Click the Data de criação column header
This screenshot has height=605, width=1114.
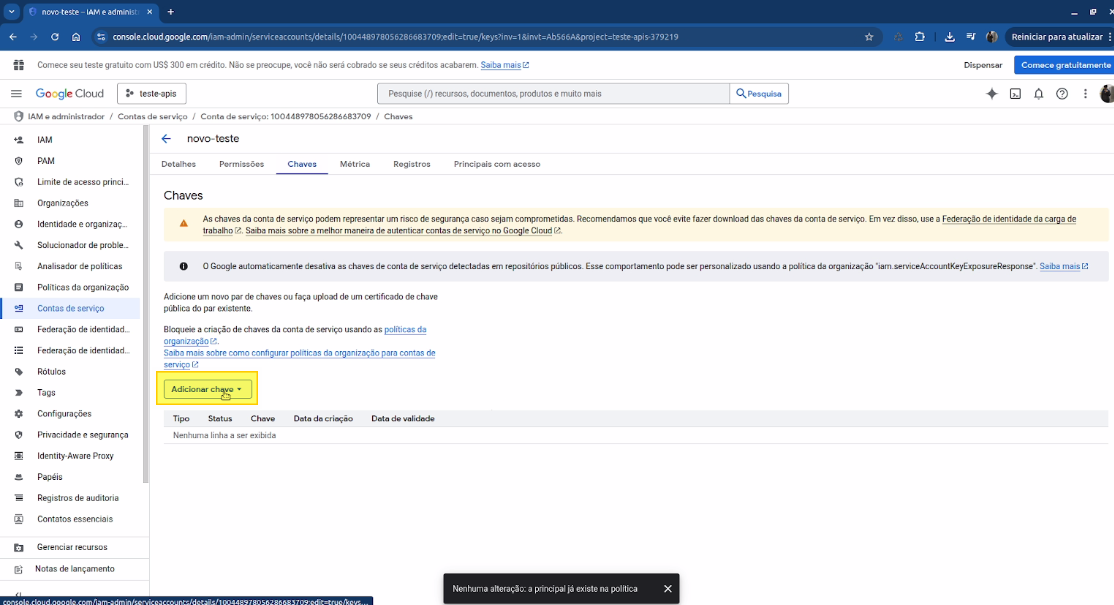click(323, 419)
